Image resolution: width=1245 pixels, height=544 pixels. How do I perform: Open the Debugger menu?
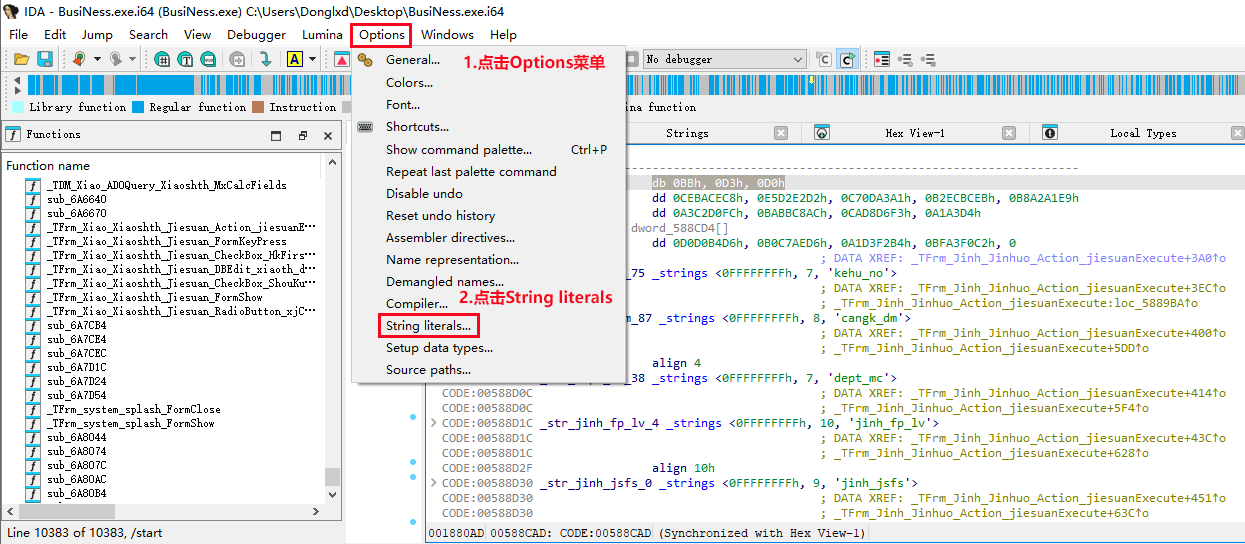coord(256,35)
